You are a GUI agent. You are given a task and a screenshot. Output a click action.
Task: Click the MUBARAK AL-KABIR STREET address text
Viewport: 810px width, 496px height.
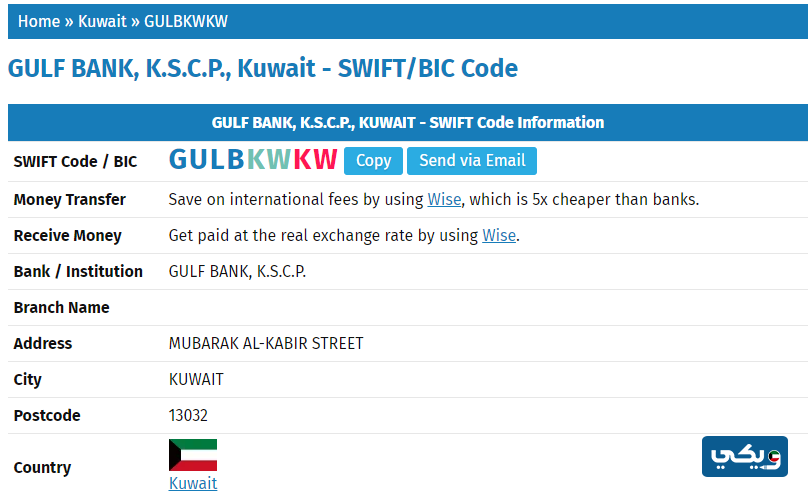[x=266, y=343]
